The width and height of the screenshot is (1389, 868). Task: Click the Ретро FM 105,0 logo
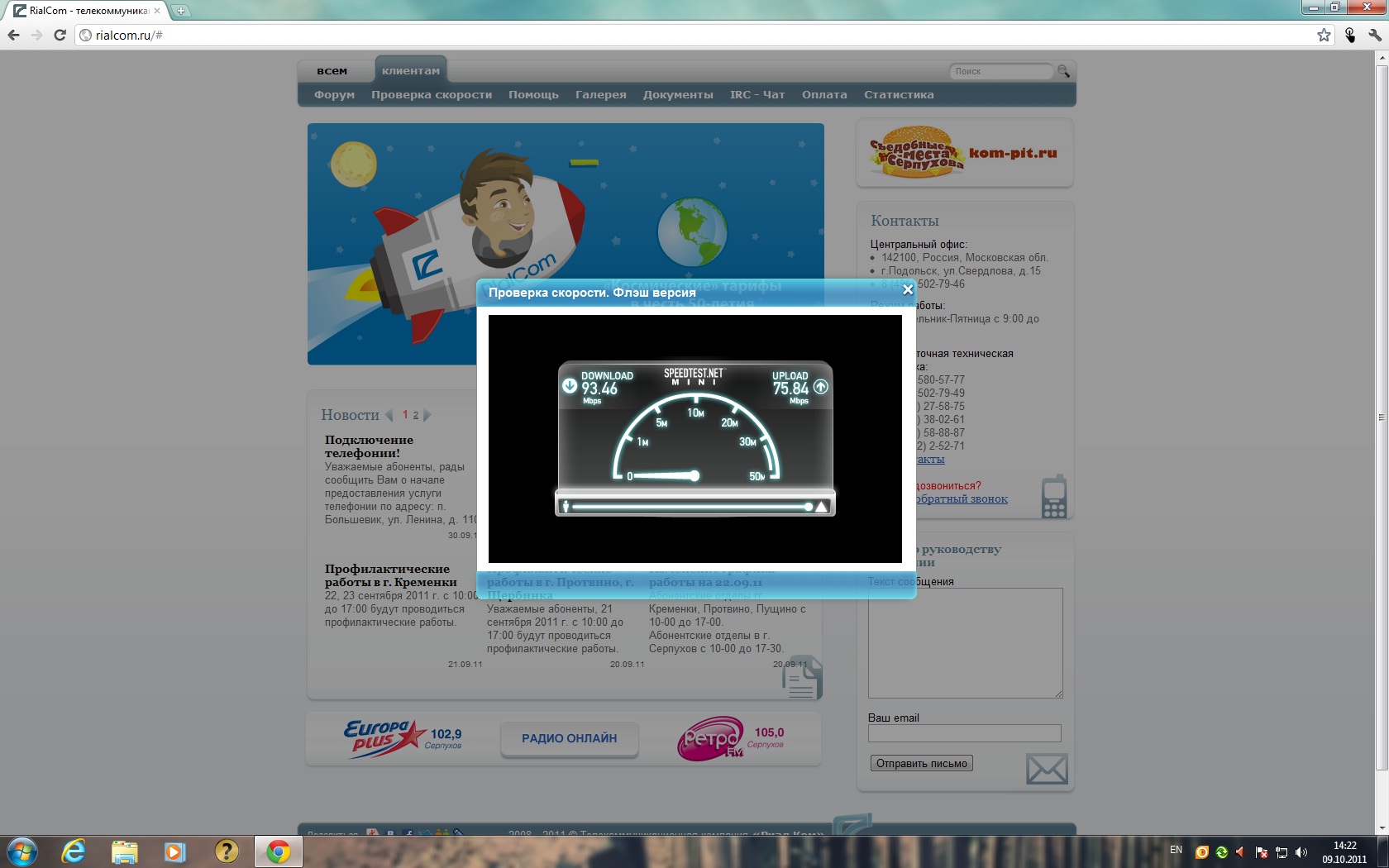730,737
